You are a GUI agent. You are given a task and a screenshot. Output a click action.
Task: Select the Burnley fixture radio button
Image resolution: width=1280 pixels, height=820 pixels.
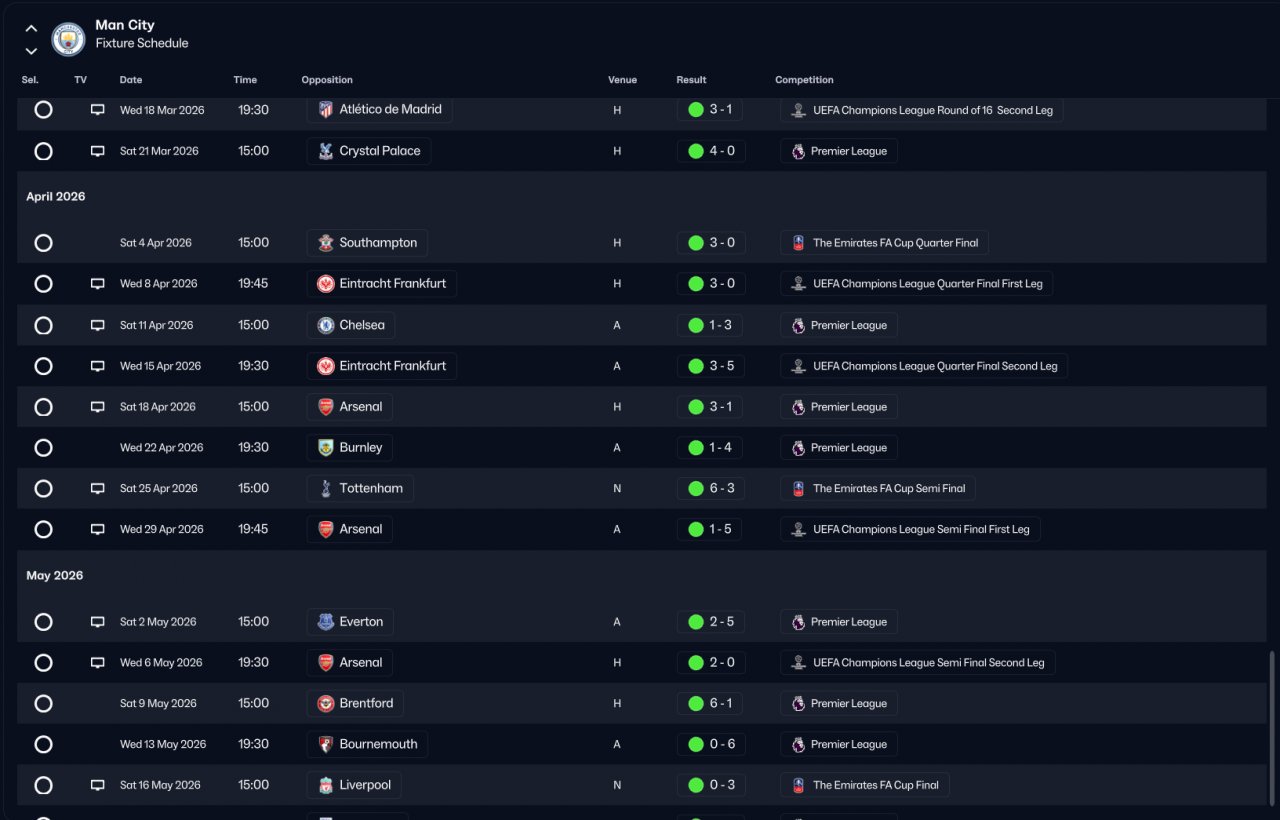pyautogui.click(x=43, y=448)
